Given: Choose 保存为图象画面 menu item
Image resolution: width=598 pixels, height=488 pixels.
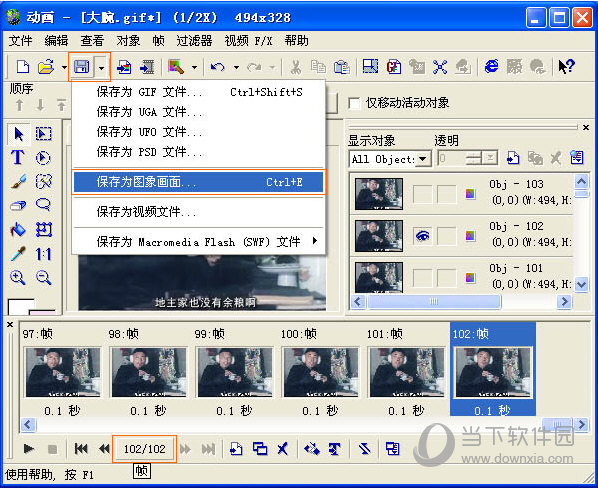Looking at the screenshot, I should [x=198, y=182].
